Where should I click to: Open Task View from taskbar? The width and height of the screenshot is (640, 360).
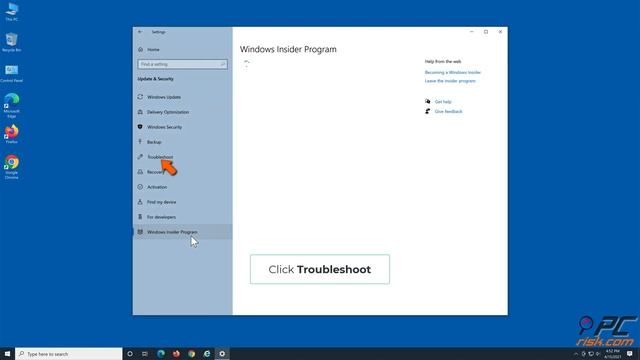point(145,353)
